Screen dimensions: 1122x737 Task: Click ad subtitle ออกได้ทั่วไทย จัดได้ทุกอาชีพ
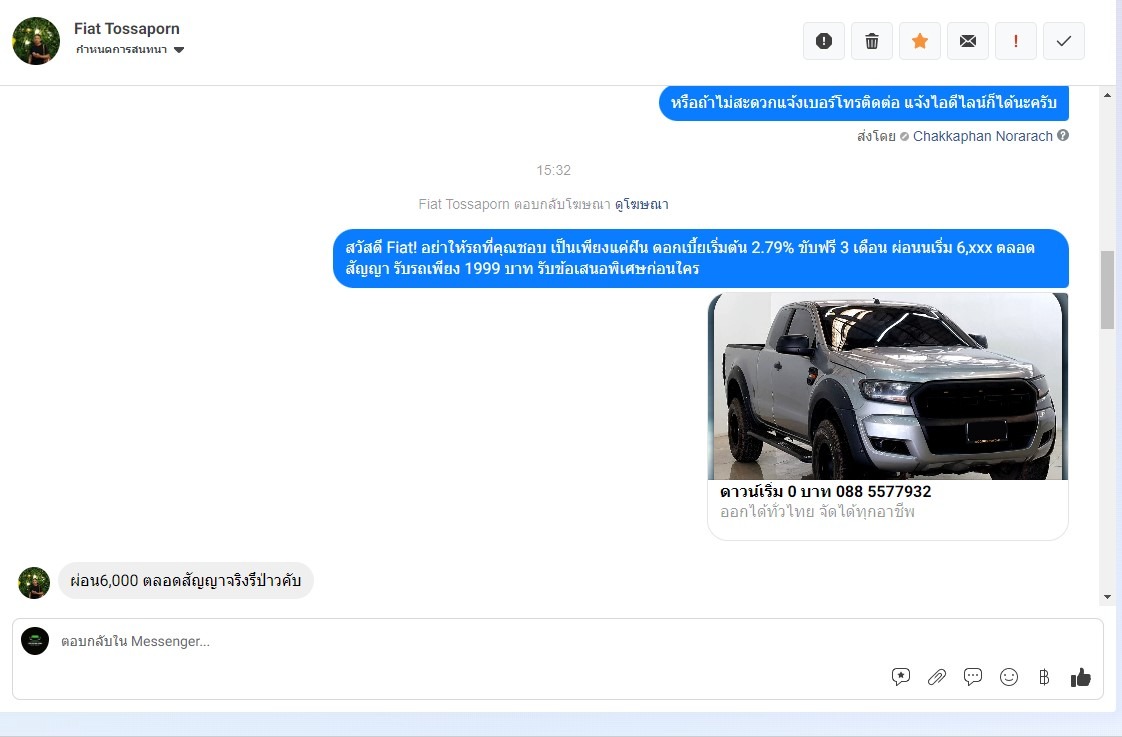[817, 512]
